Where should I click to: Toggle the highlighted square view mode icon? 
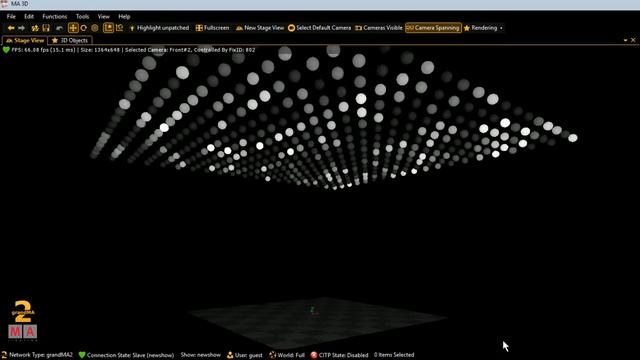(x=108, y=28)
